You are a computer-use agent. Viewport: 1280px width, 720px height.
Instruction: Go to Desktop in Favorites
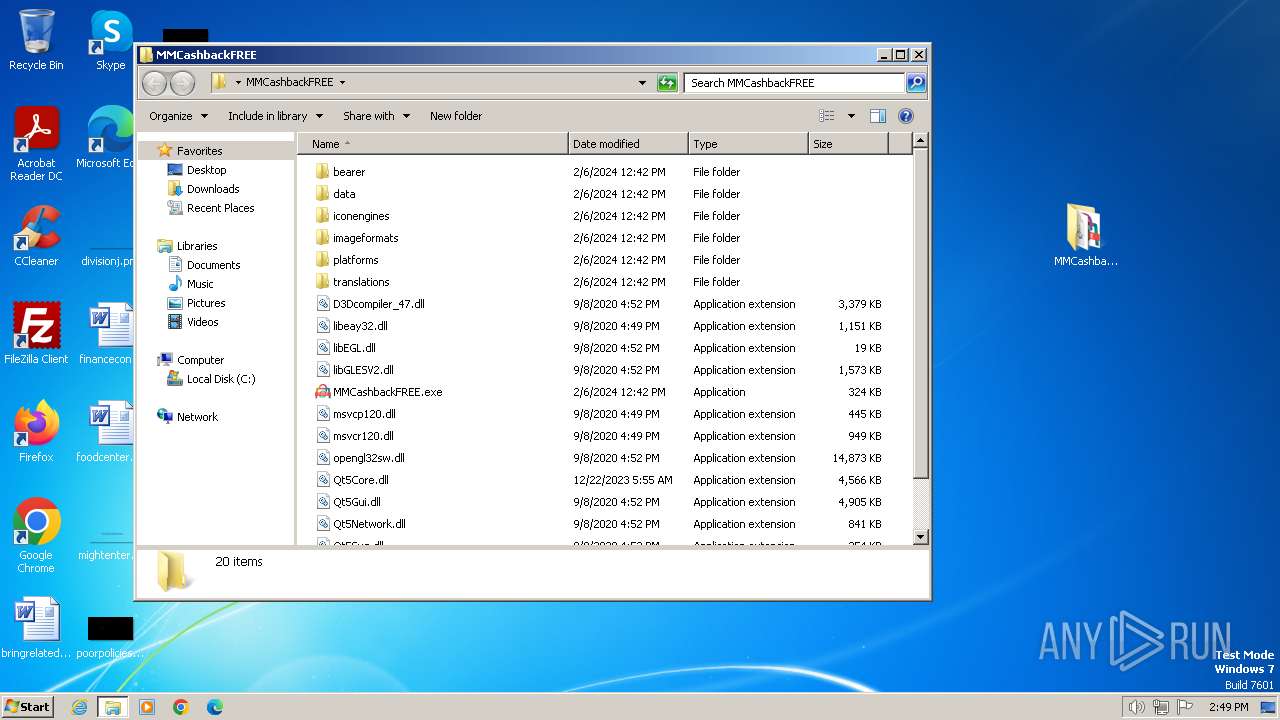click(x=206, y=170)
